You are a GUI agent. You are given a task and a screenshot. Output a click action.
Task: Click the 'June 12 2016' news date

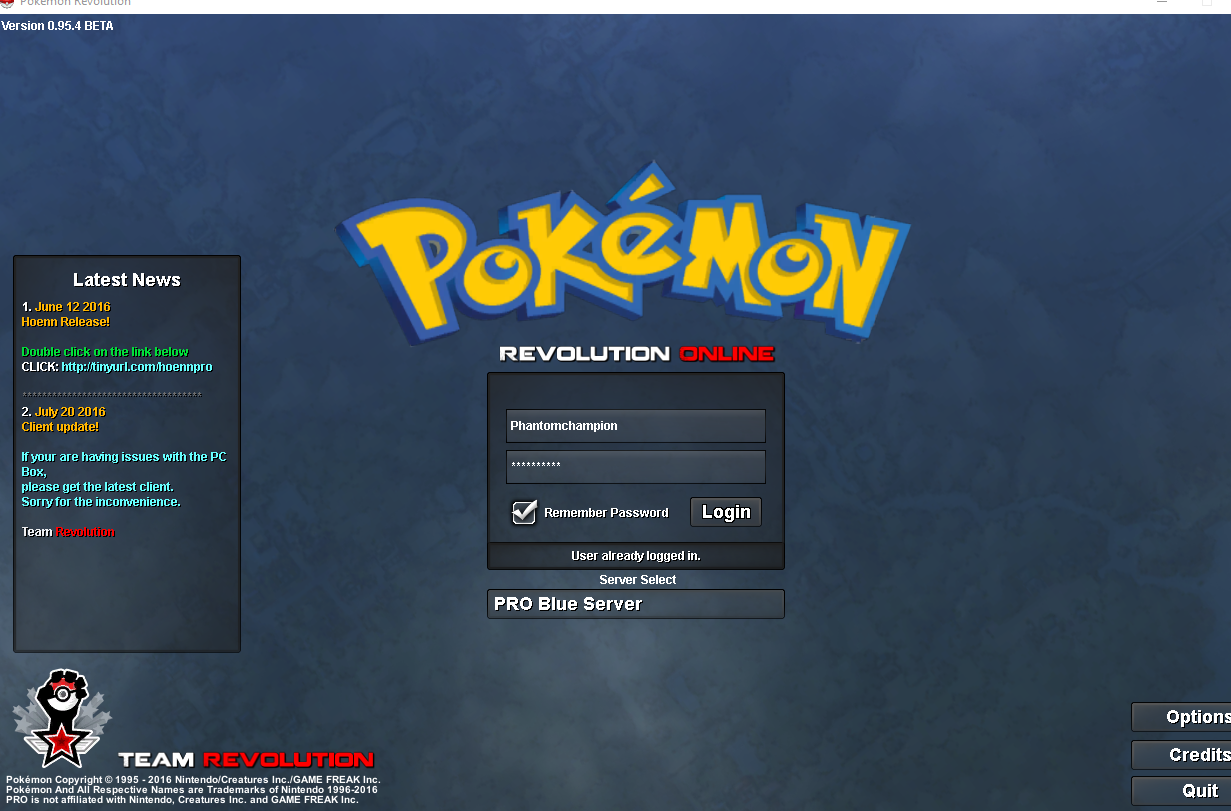click(x=73, y=307)
